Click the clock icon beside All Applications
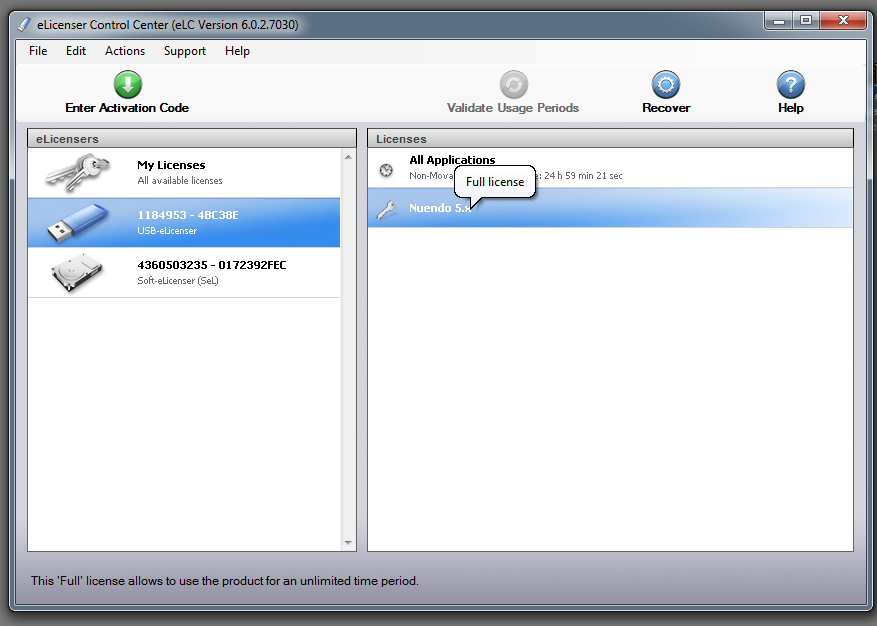This screenshot has width=877, height=626. click(x=386, y=170)
